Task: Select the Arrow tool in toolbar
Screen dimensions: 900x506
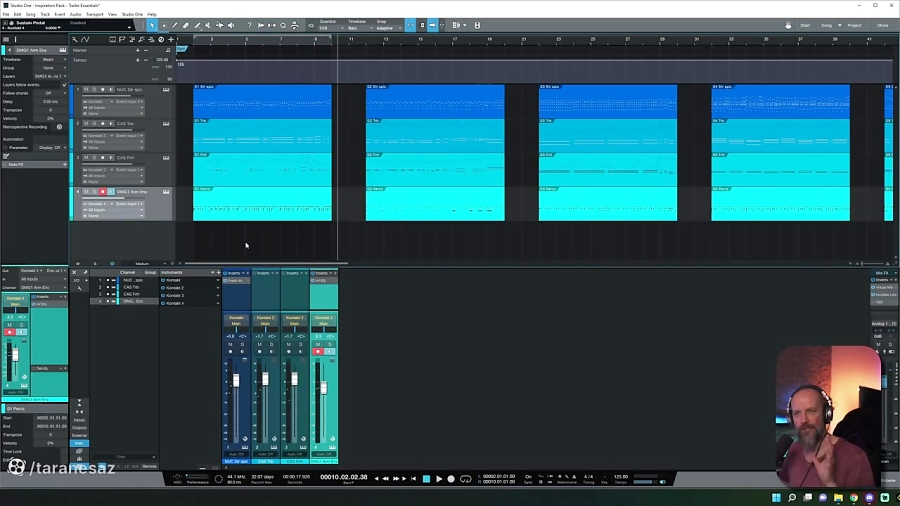Action: pyautogui.click(x=152, y=25)
